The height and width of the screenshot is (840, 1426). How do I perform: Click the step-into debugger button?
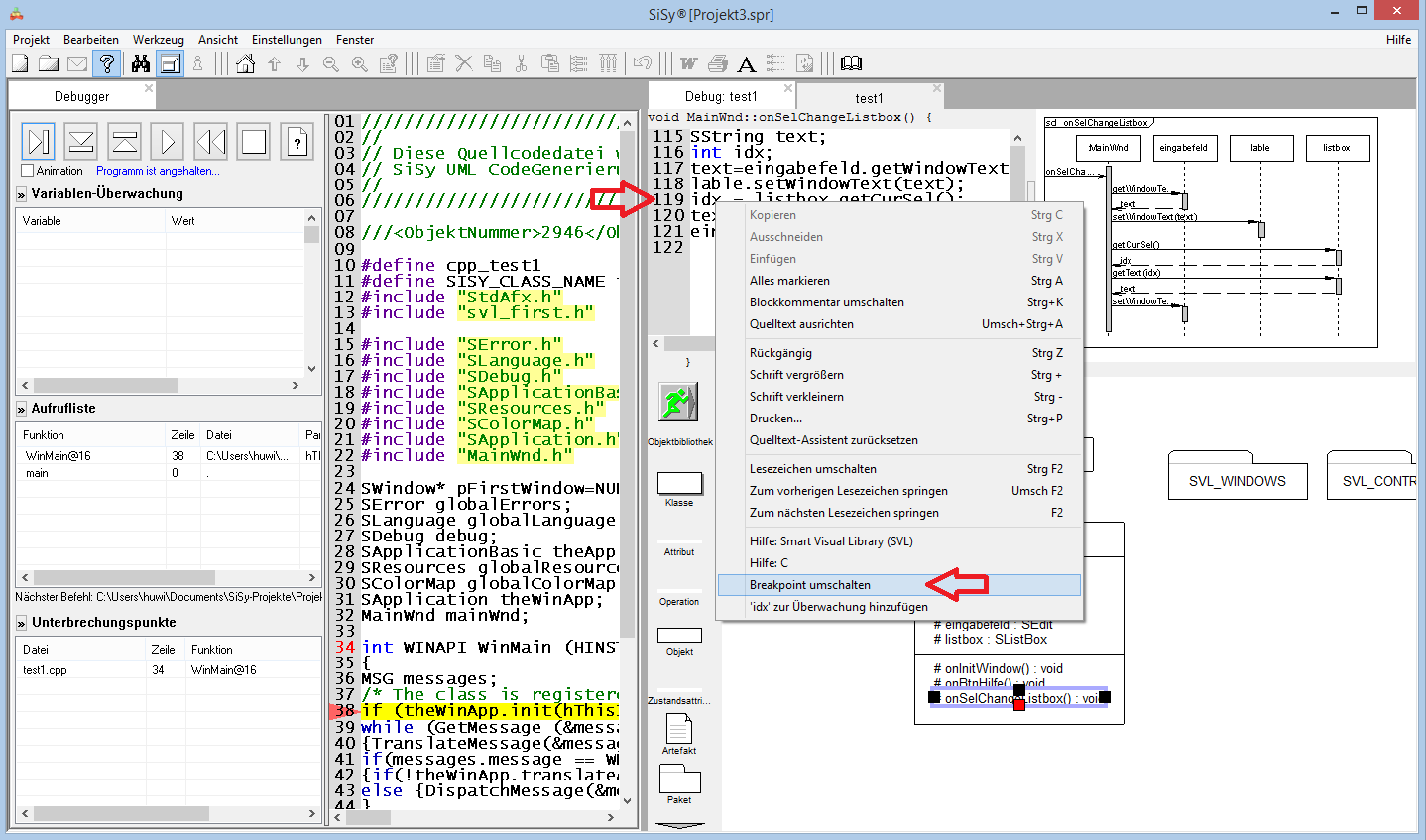coord(81,142)
